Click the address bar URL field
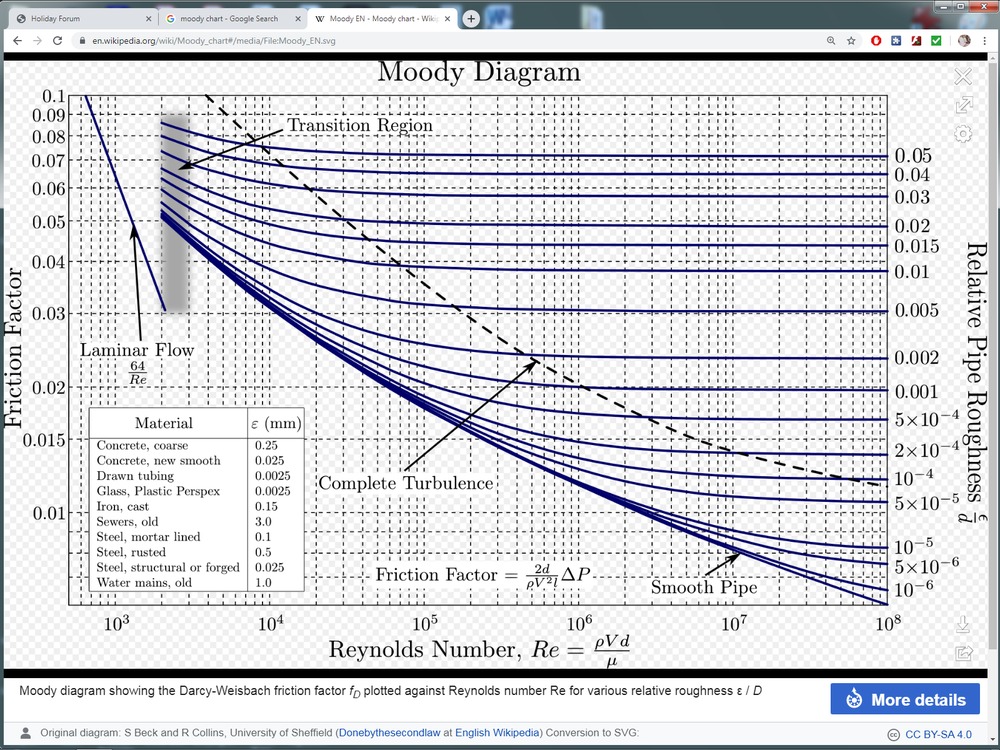Image resolution: width=1000 pixels, height=750 pixels. (400, 41)
